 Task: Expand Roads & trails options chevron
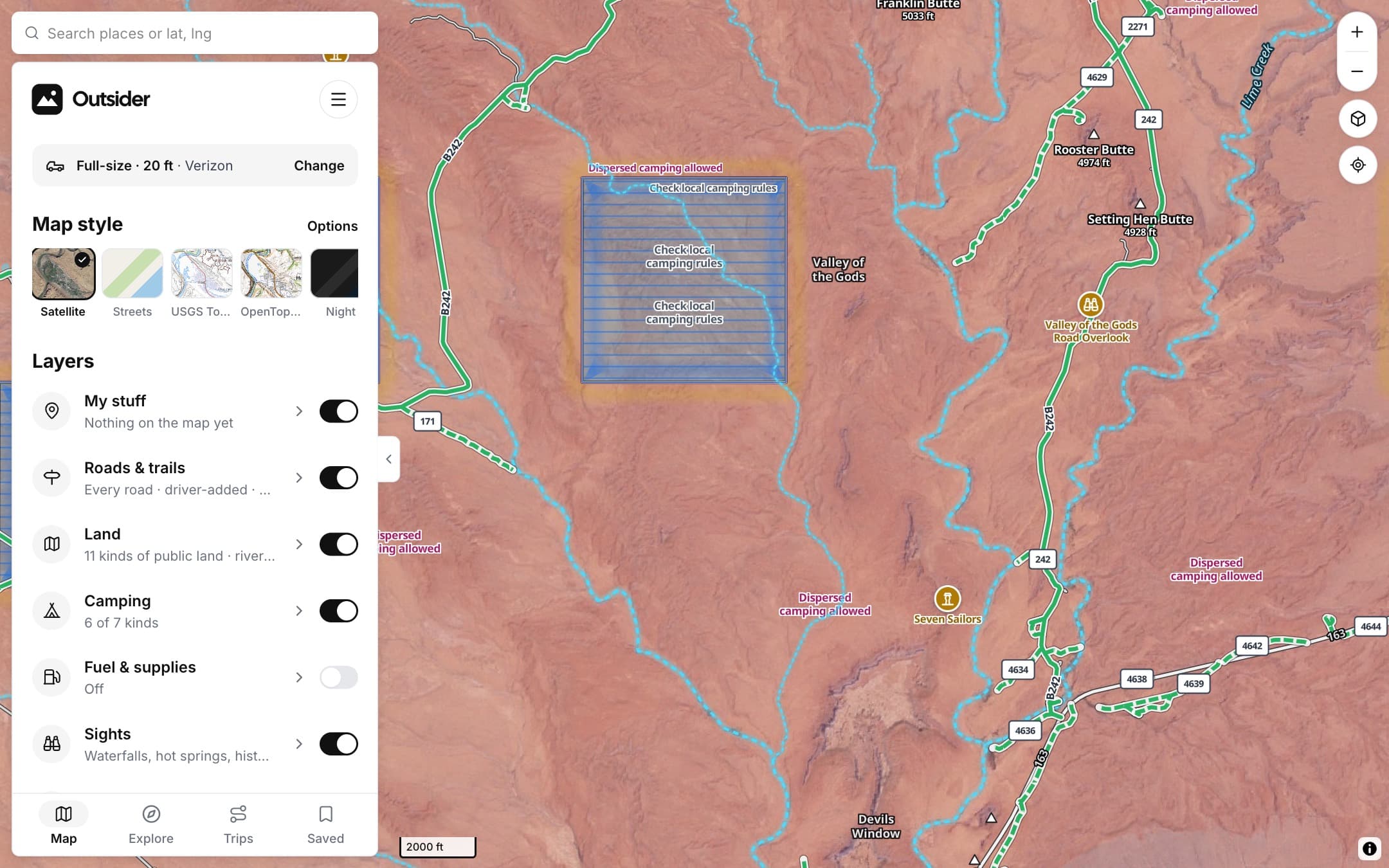(299, 478)
